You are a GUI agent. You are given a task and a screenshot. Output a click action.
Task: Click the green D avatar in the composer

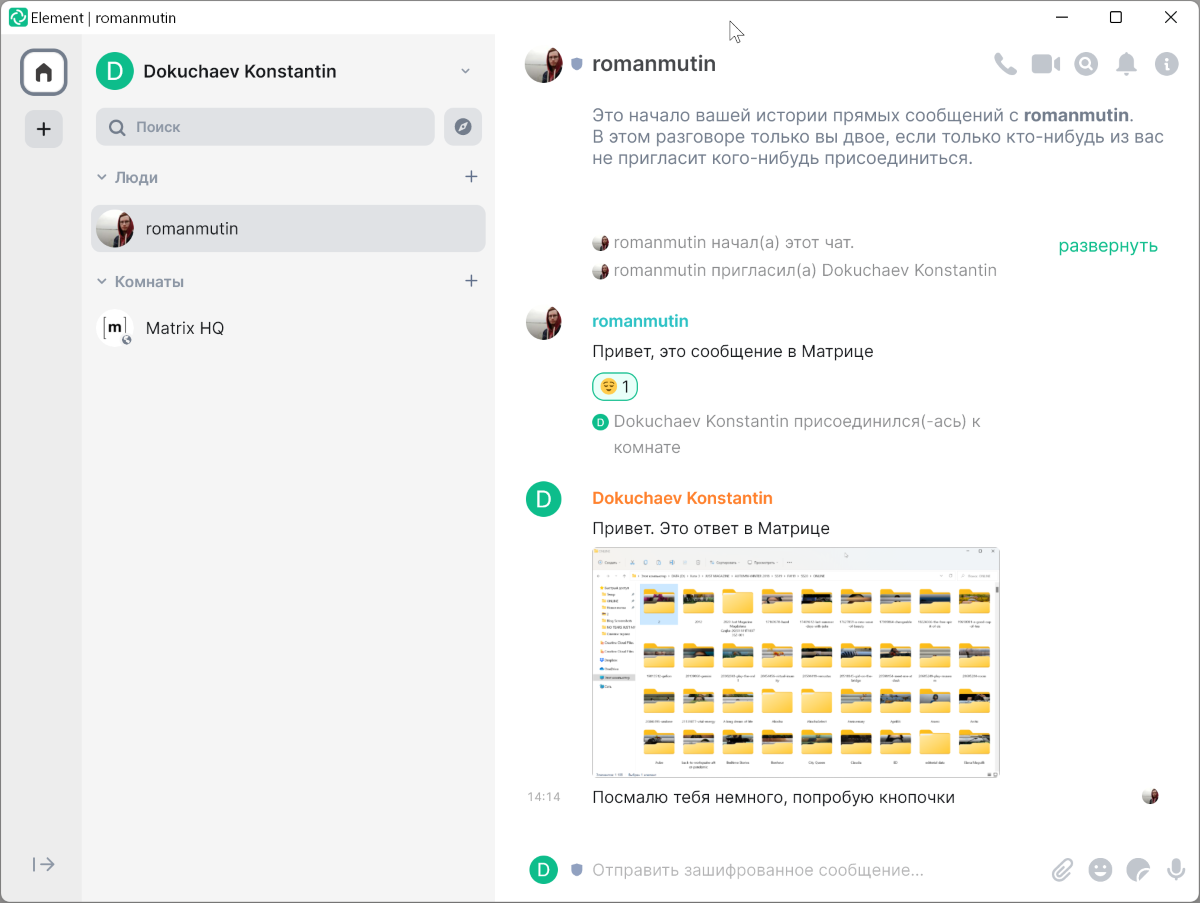543,870
